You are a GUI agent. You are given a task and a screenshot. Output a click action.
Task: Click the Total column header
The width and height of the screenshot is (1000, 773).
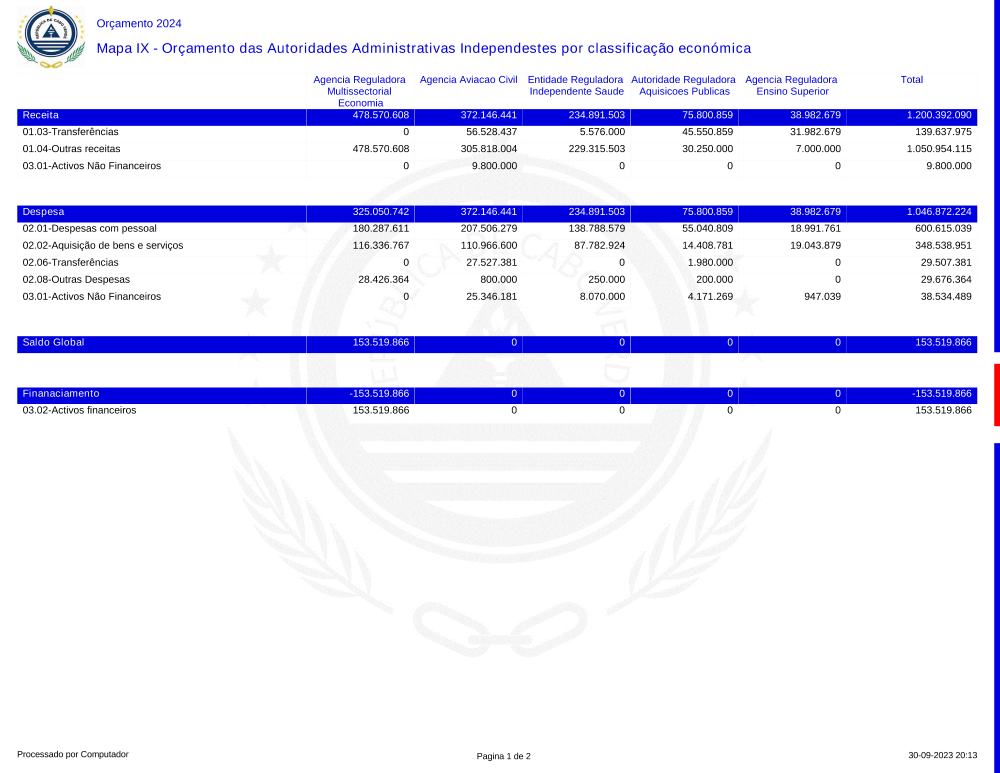coord(911,79)
